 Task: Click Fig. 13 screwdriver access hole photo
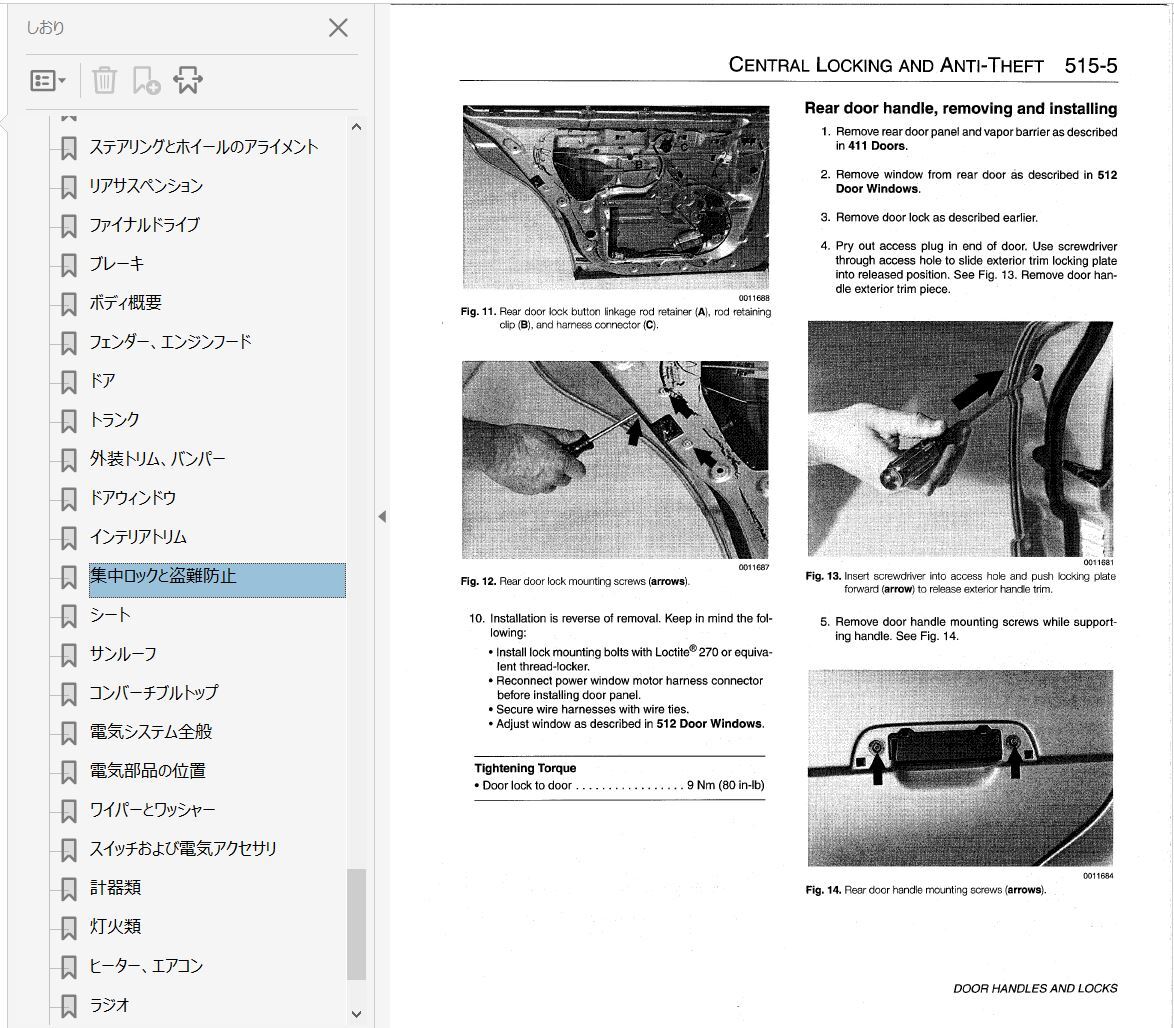(960, 439)
